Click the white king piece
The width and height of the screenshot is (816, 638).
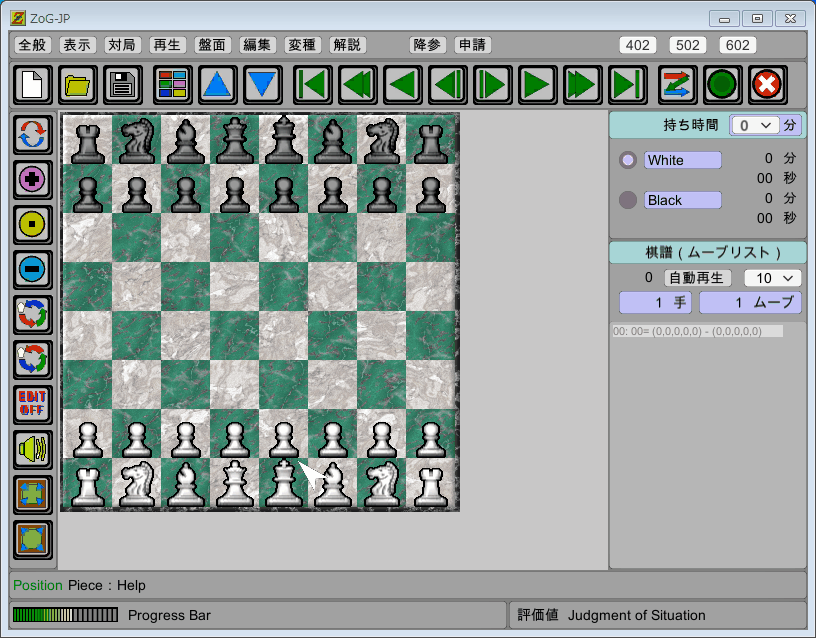coord(284,483)
